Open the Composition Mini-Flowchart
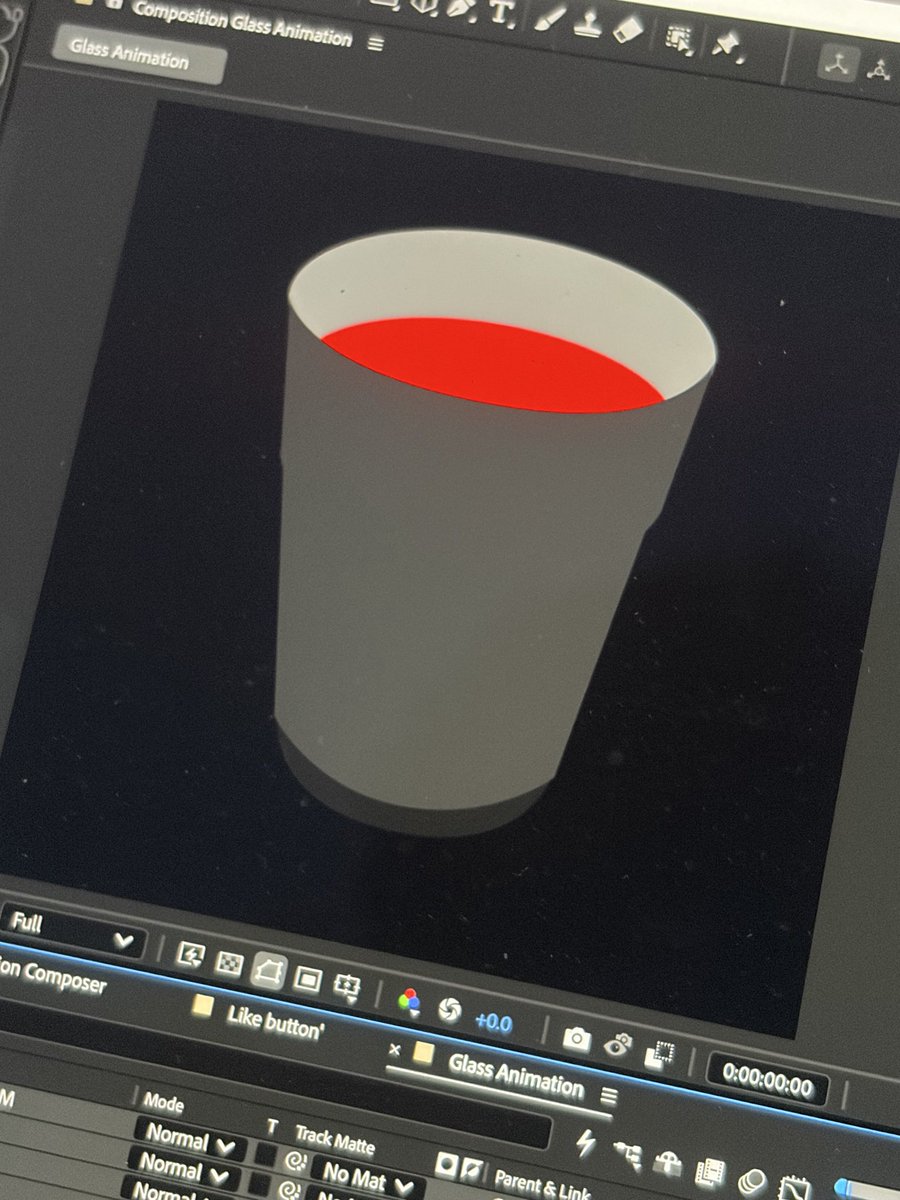This screenshot has height=1200, width=900. click(628, 1156)
